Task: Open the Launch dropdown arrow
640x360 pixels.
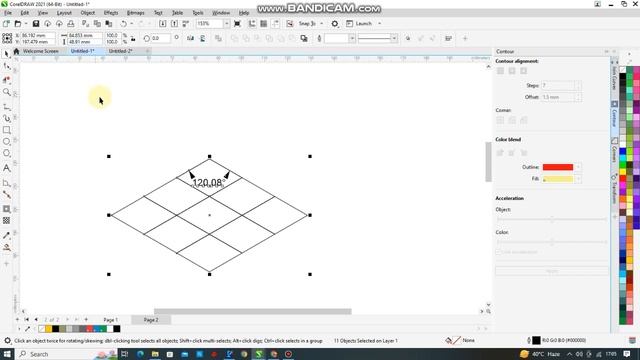Action: point(380,24)
